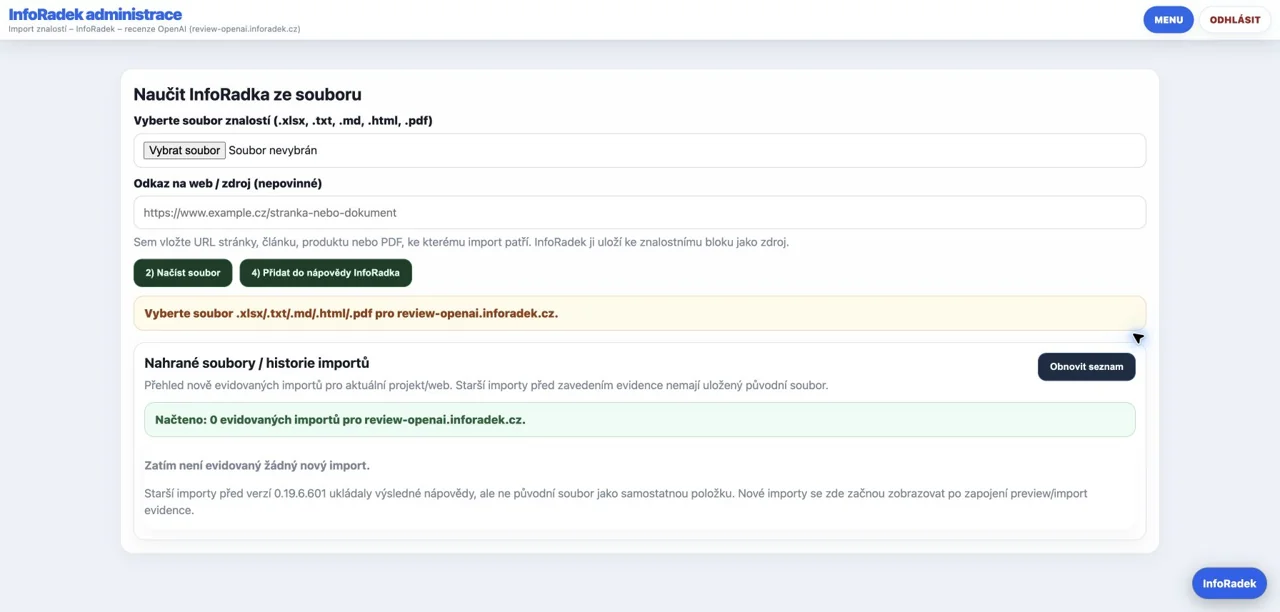This screenshot has width=1280, height=612.
Task: Open the InfoRadek chat widget button
Action: pos(1229,584)
